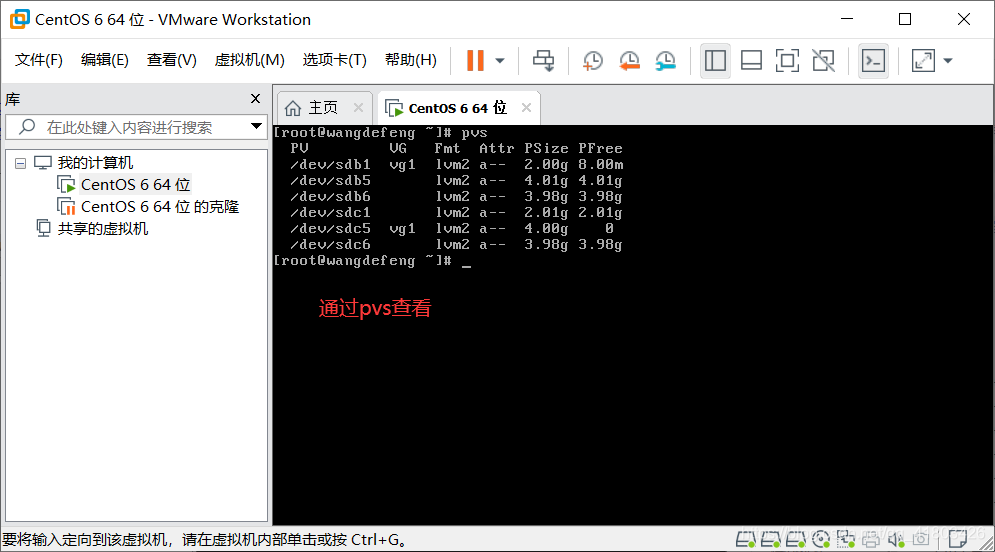Viewport: 995px width, 552px height.
Task: Select 我的计算机 in the library tree
Action: [x=95, y=163]
